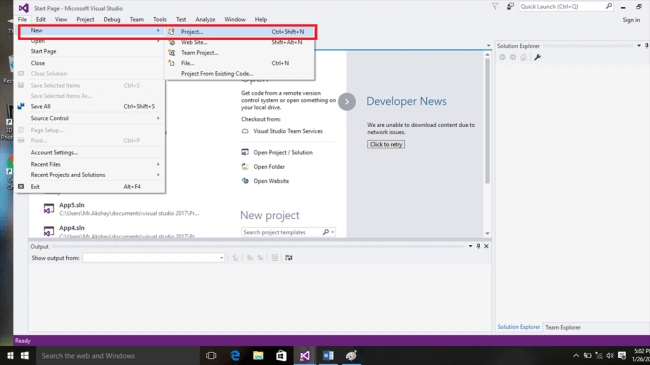The height and width of the screenshot is (365, 650).
Task: Click the clear all icon in Output
Action: pos(274,258)
